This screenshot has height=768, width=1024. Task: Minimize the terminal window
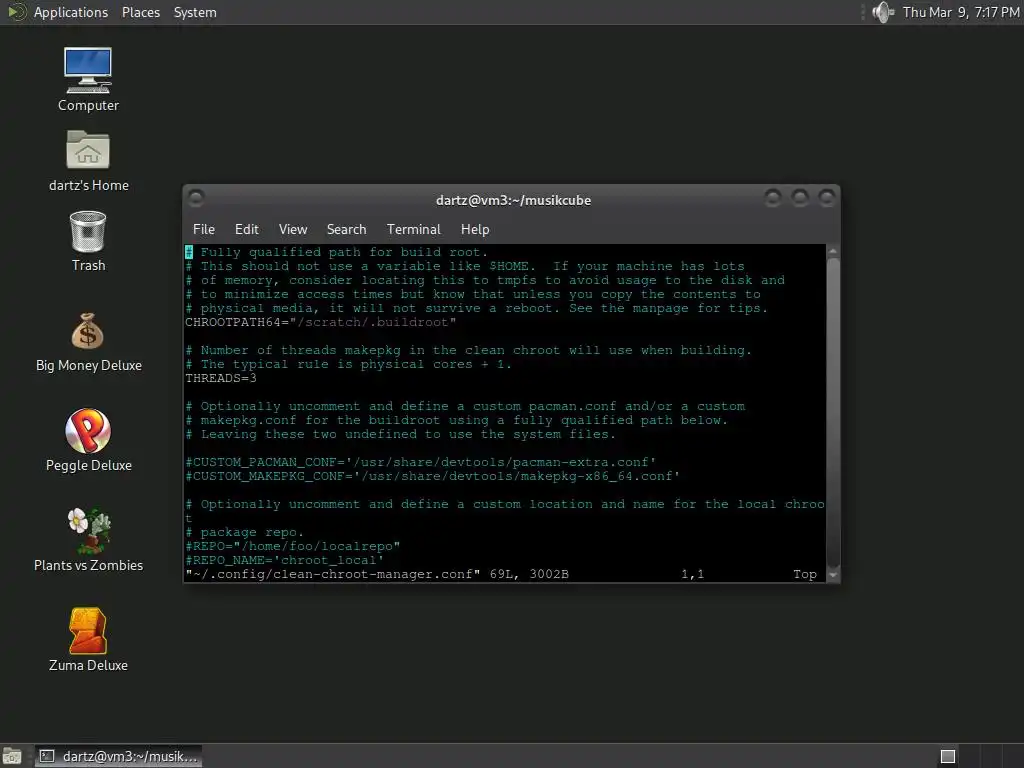[773, 197]
